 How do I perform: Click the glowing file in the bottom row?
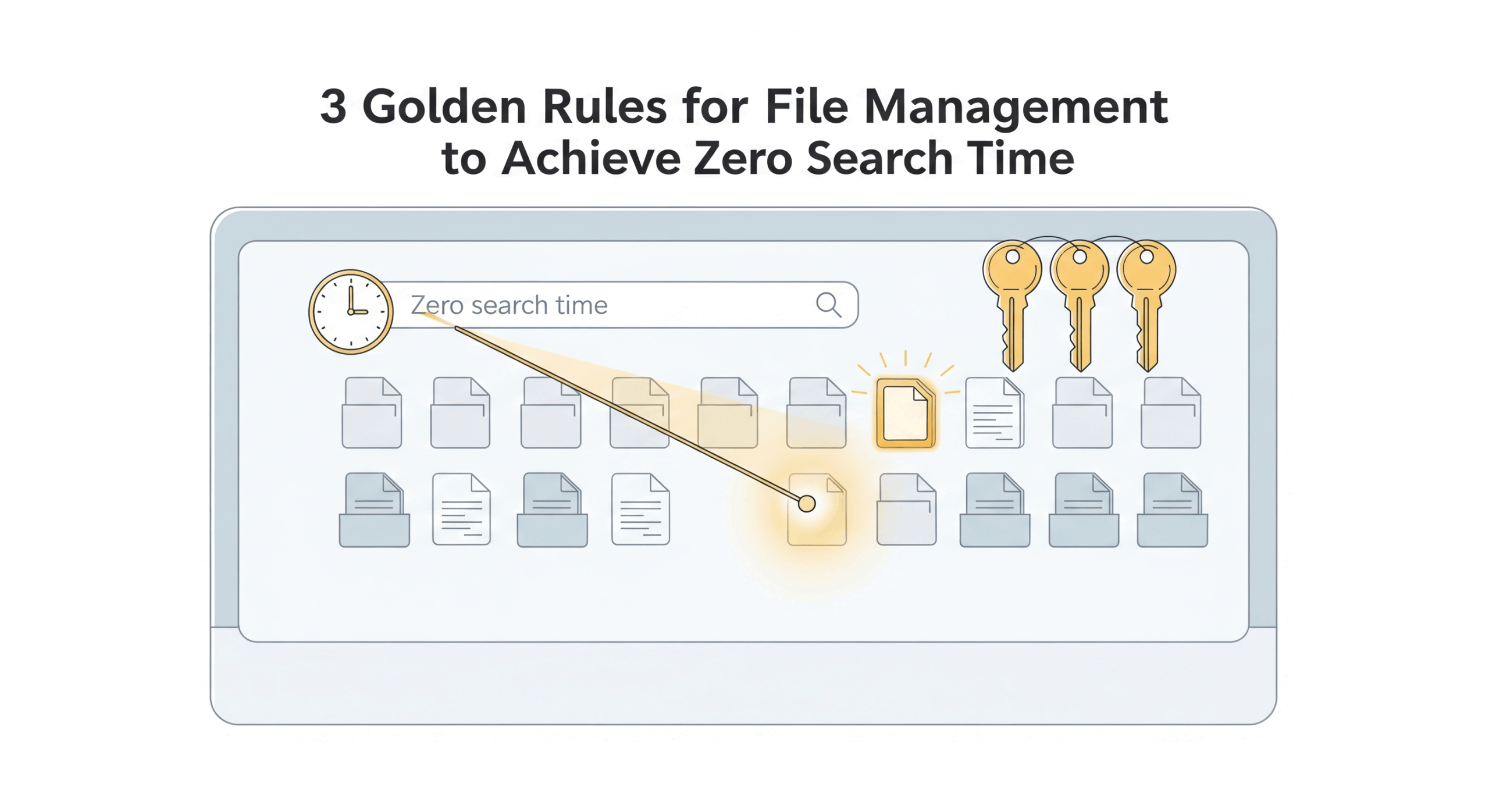[817, 510]
